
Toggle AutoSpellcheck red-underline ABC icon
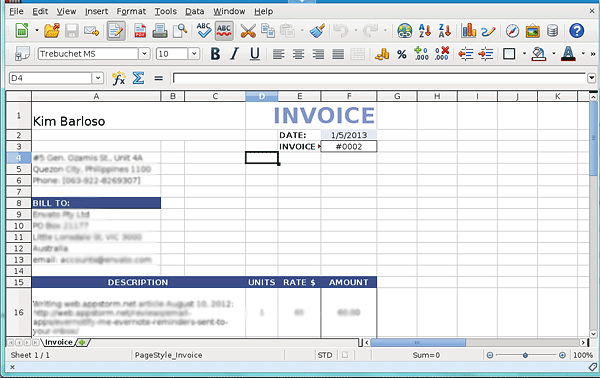(224, 31)
